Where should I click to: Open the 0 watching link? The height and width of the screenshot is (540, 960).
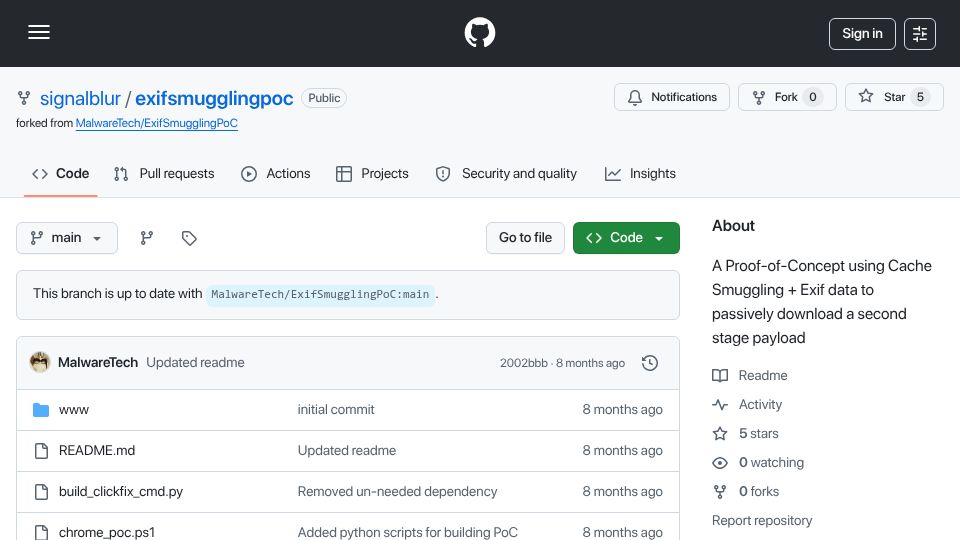pos(758,463)
